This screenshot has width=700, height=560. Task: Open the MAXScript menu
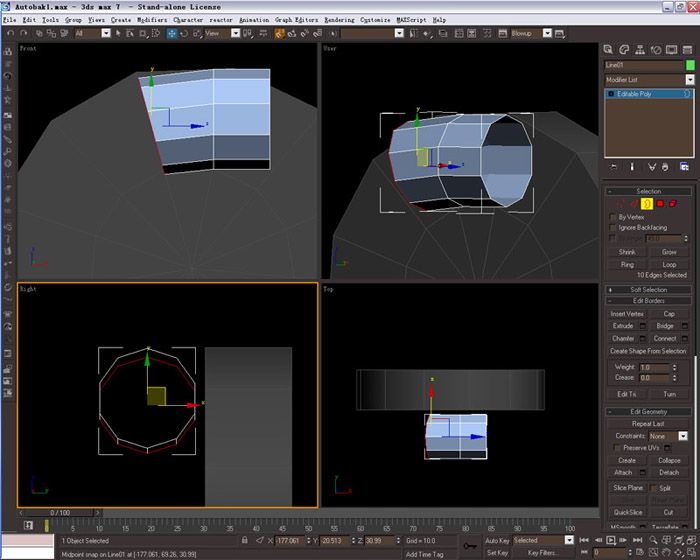tap(411, 20)
